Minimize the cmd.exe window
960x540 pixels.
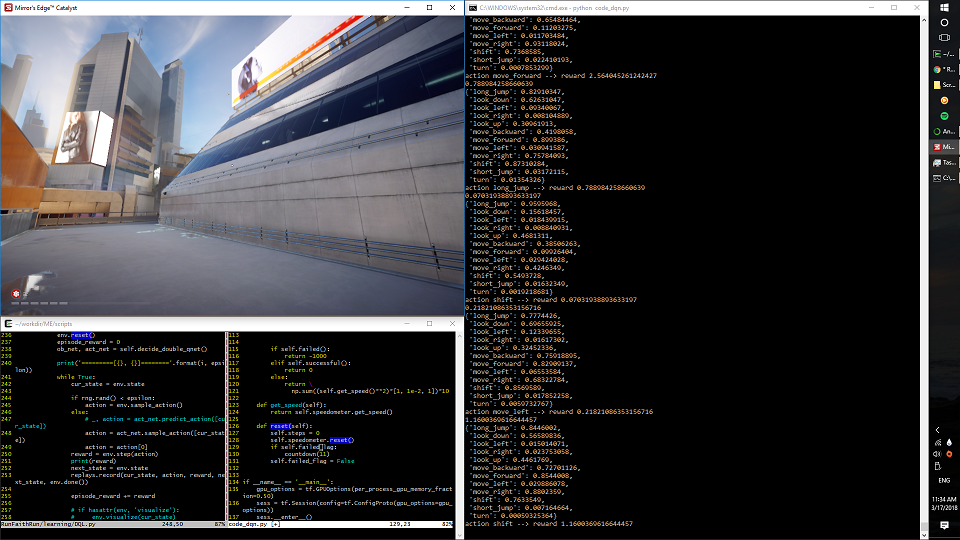click(x=871, y=7)
